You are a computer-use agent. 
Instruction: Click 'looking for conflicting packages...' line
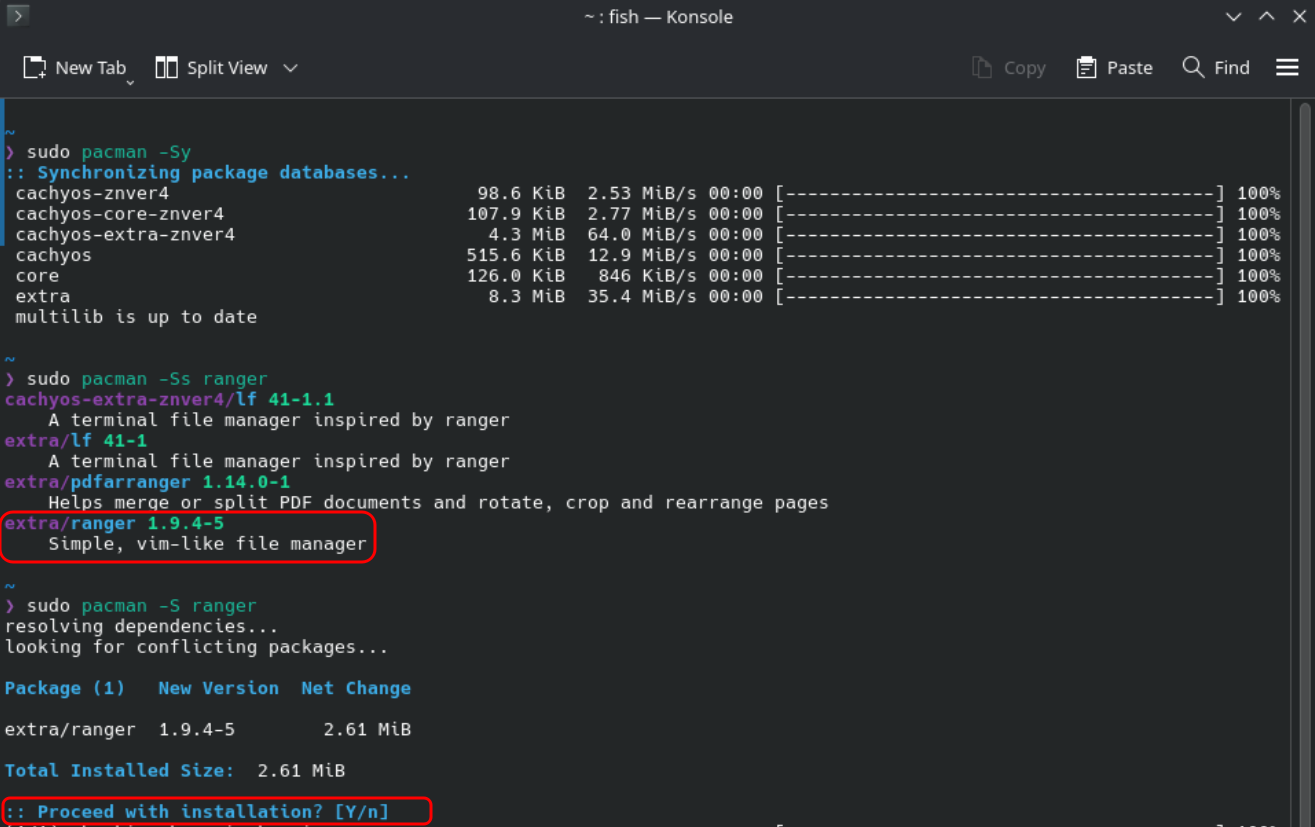(x=197, y=647)
